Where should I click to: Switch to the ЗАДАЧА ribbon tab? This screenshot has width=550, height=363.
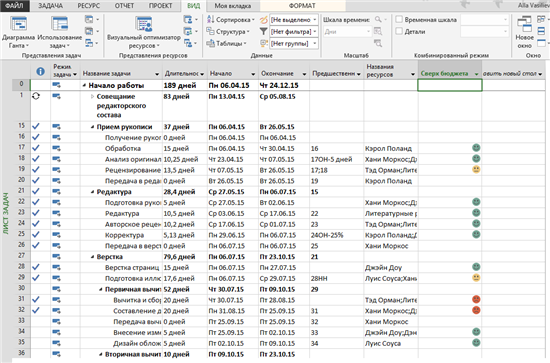(51, 6)
